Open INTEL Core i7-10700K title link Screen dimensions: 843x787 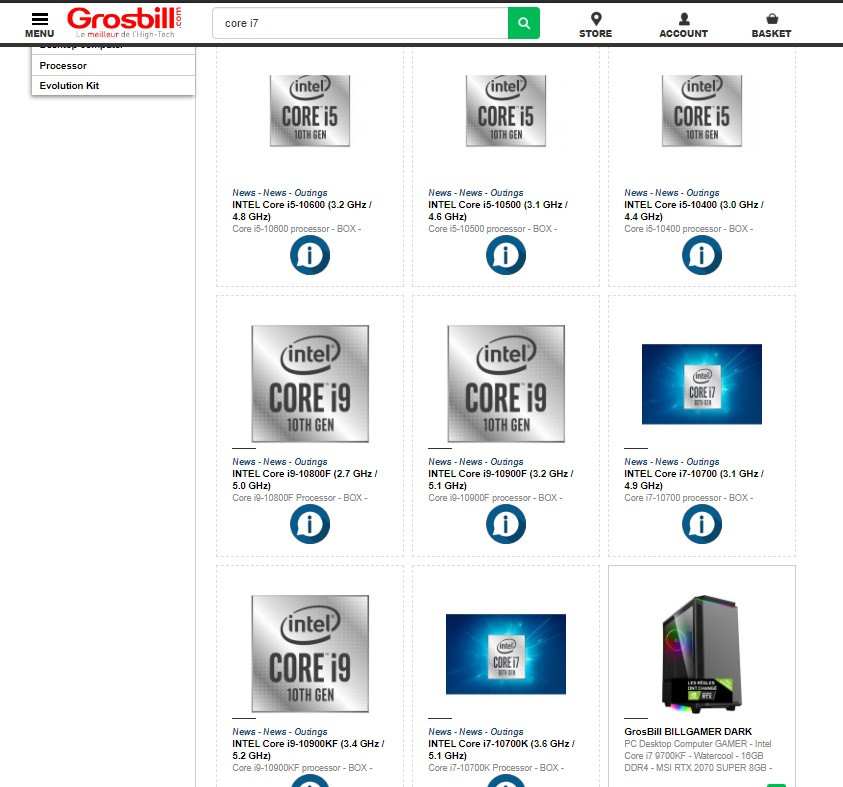click(502, 749)
